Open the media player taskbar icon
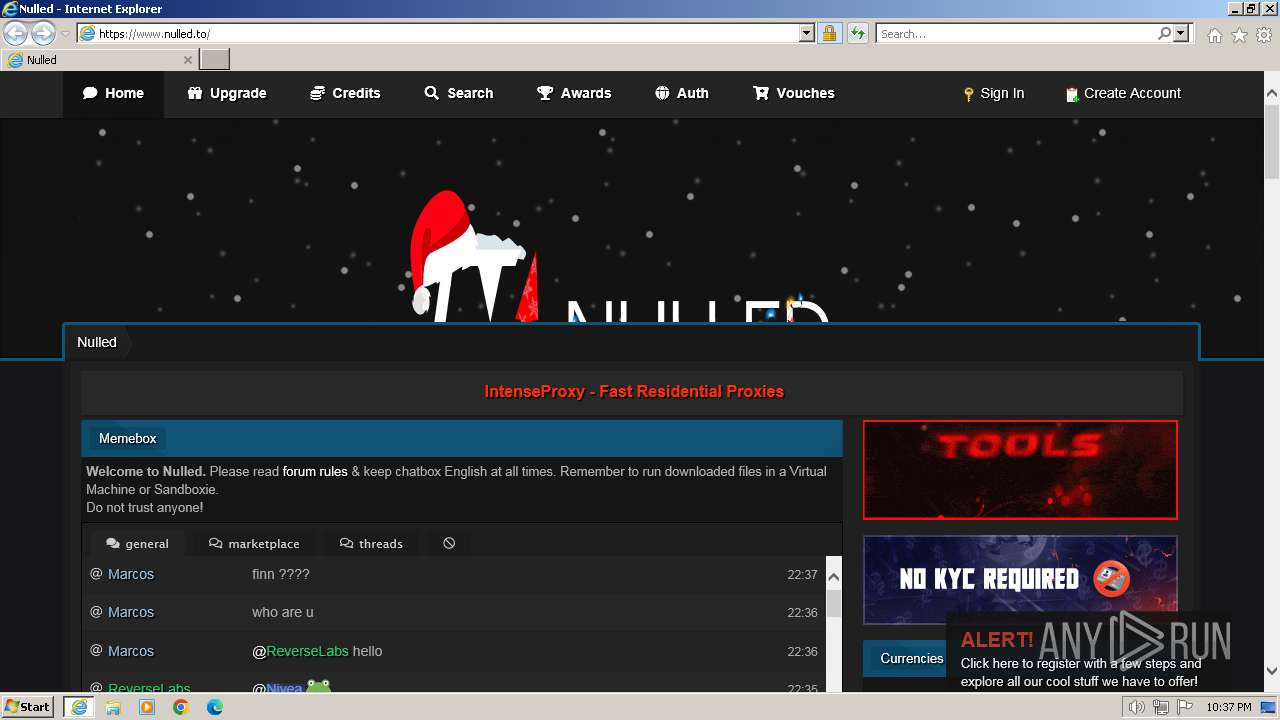 point(147,707)
